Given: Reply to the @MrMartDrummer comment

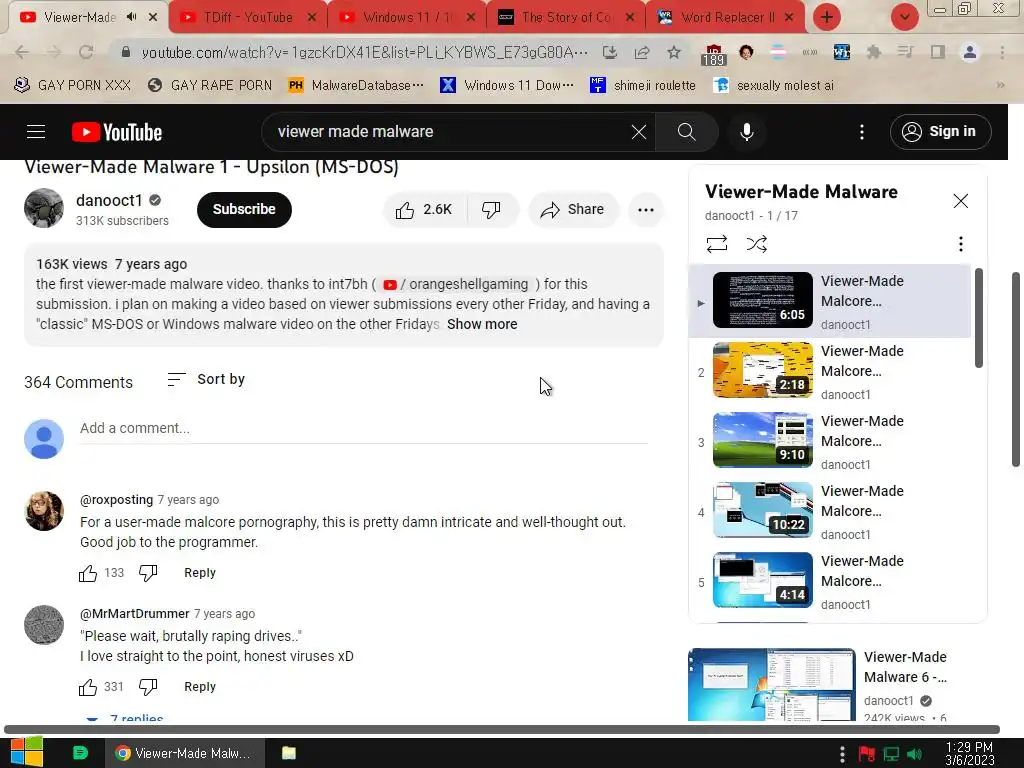Looking at the screenshot, I should pos(200,687).
